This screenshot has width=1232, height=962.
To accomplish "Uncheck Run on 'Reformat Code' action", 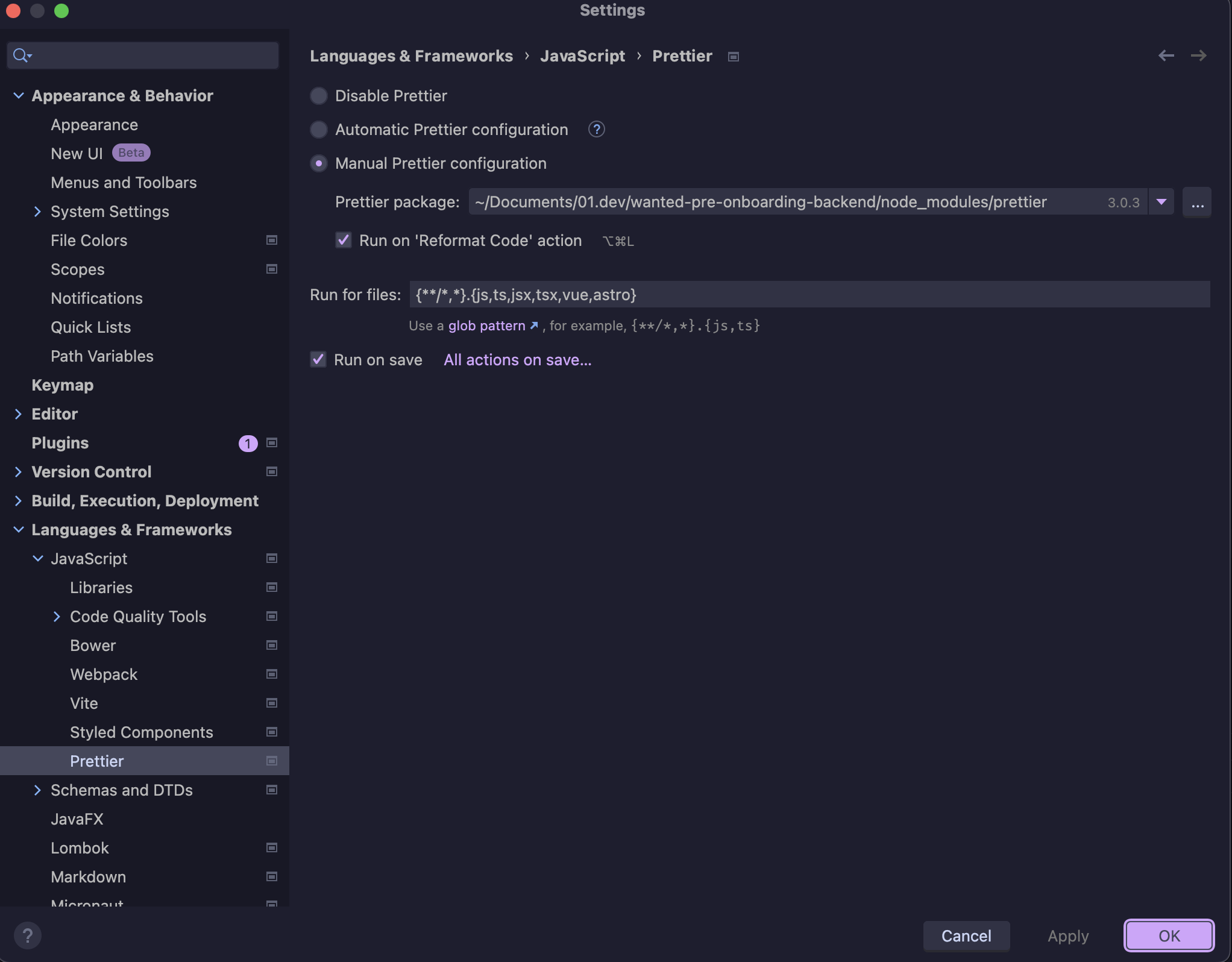I will pyautogui.click(x=343, y=240).
